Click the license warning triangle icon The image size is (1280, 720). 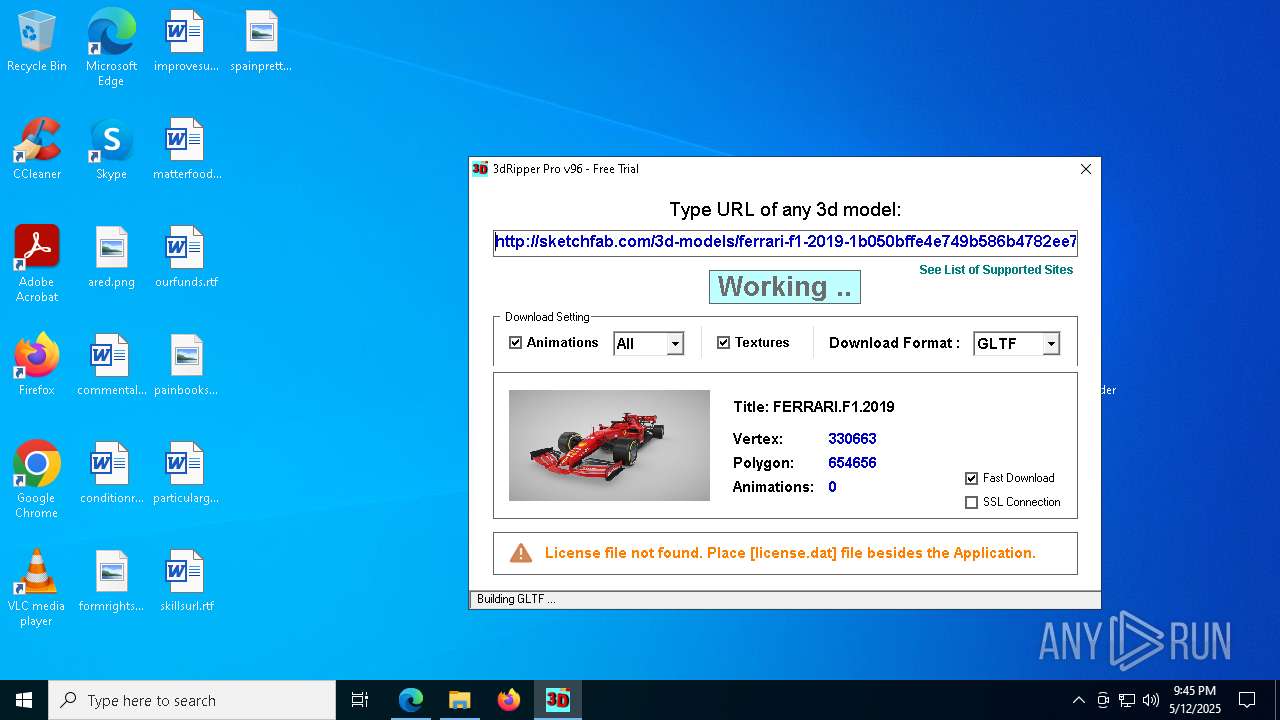pos(521,553)
